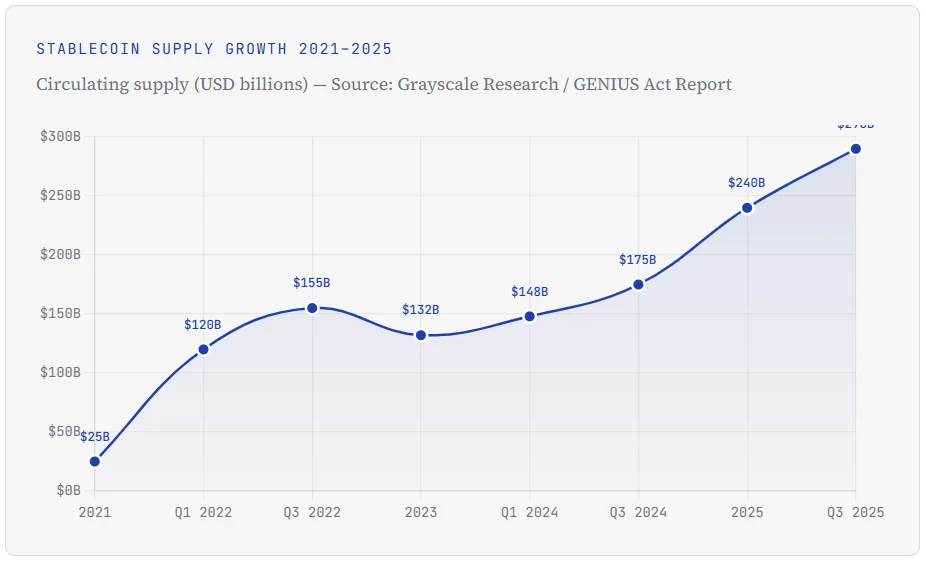Click the 2025 data point marker
The width and height of the screenshot is (926, 561).
pyautogui.click(x=747, y=208)
